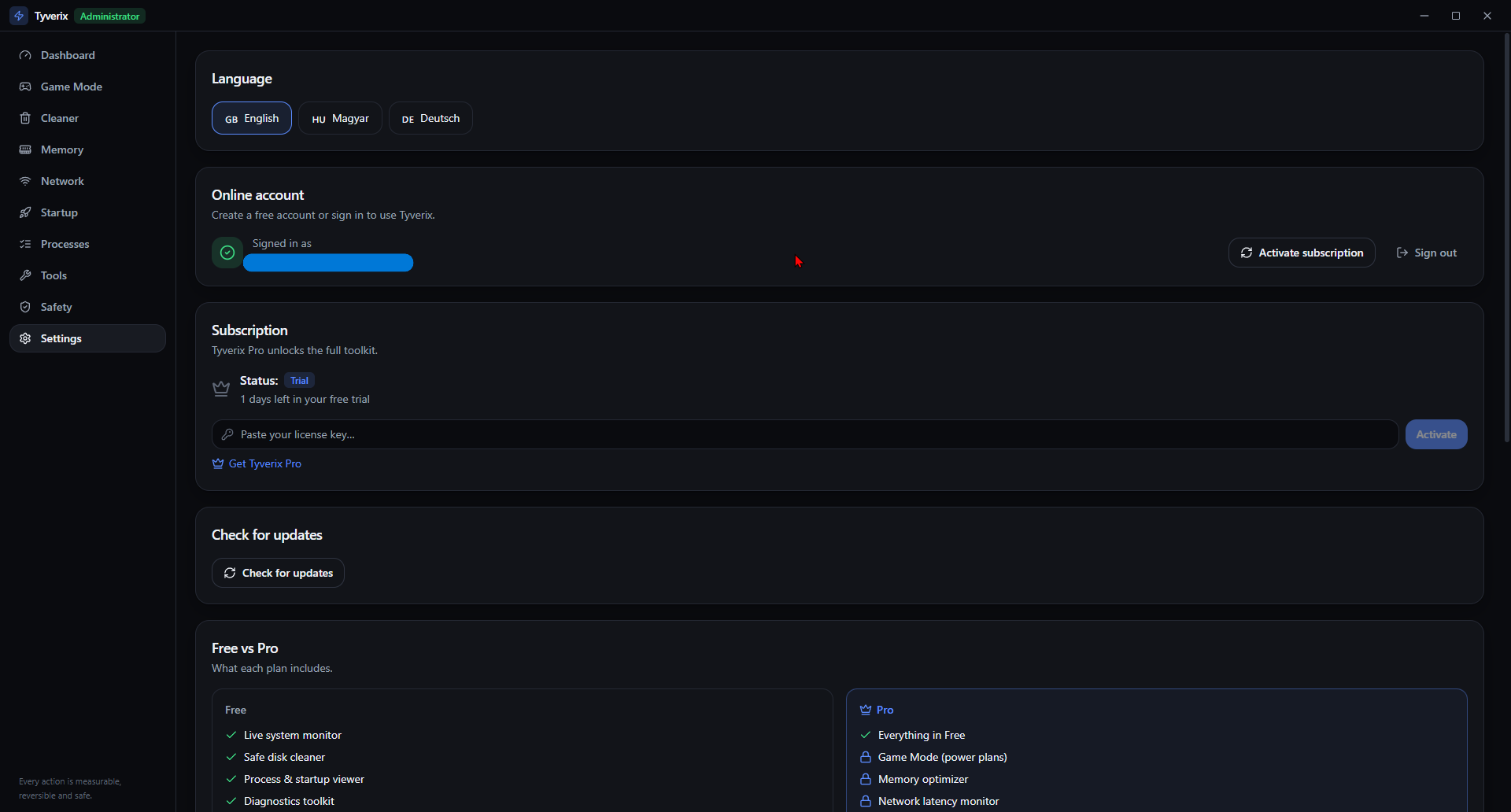
Task: Open the Processes page from sidebar
Action: coord(87,244)
